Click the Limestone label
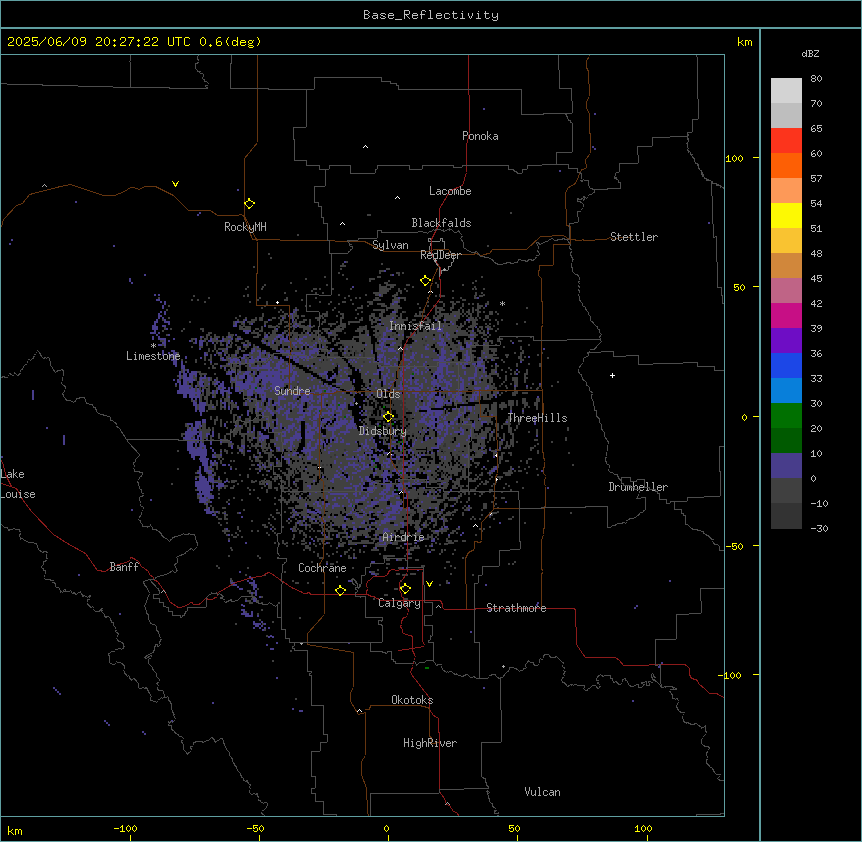The image size is (862, 842). click(153, 356)
